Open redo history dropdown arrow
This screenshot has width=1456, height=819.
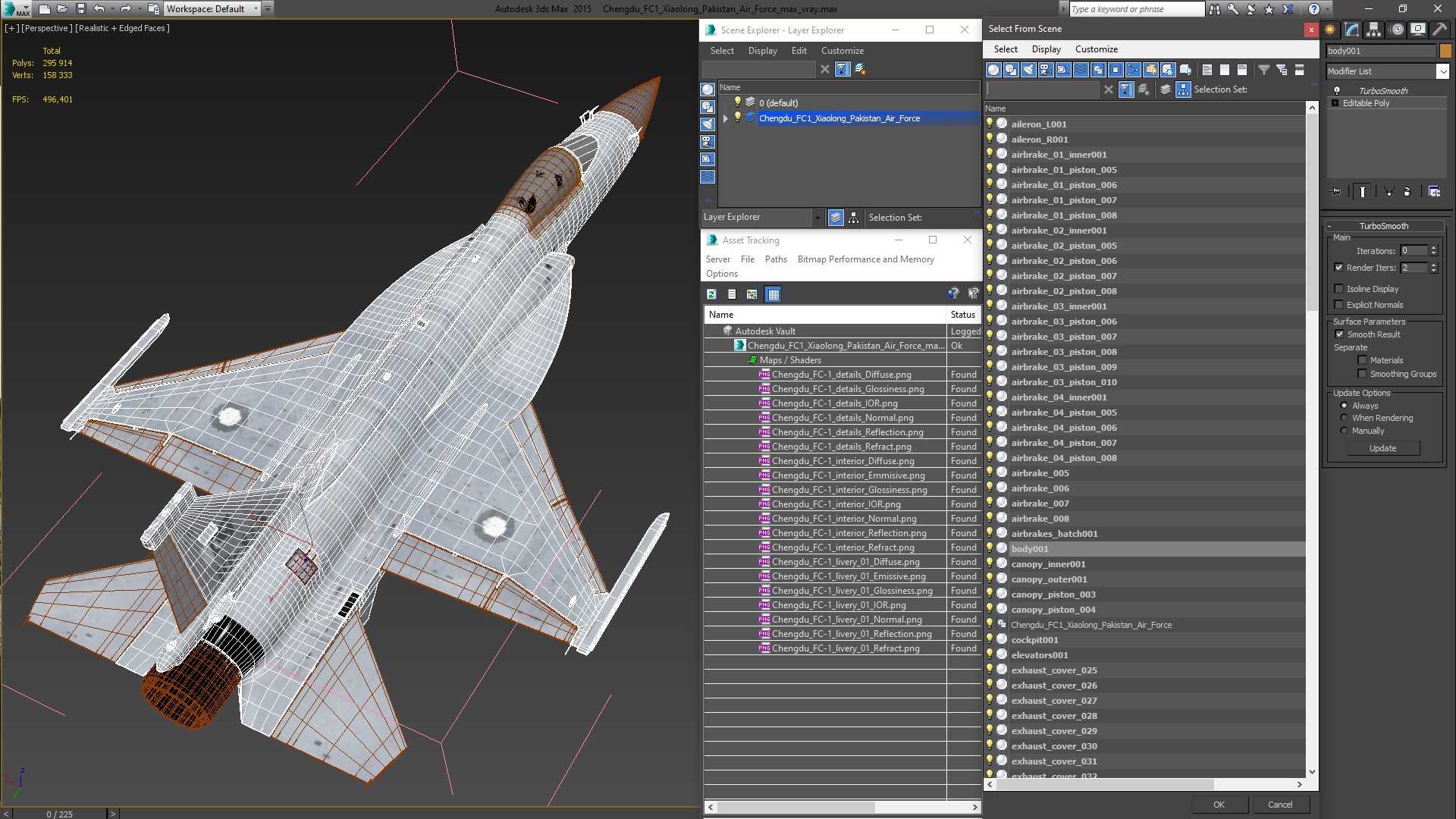(140, 9)
